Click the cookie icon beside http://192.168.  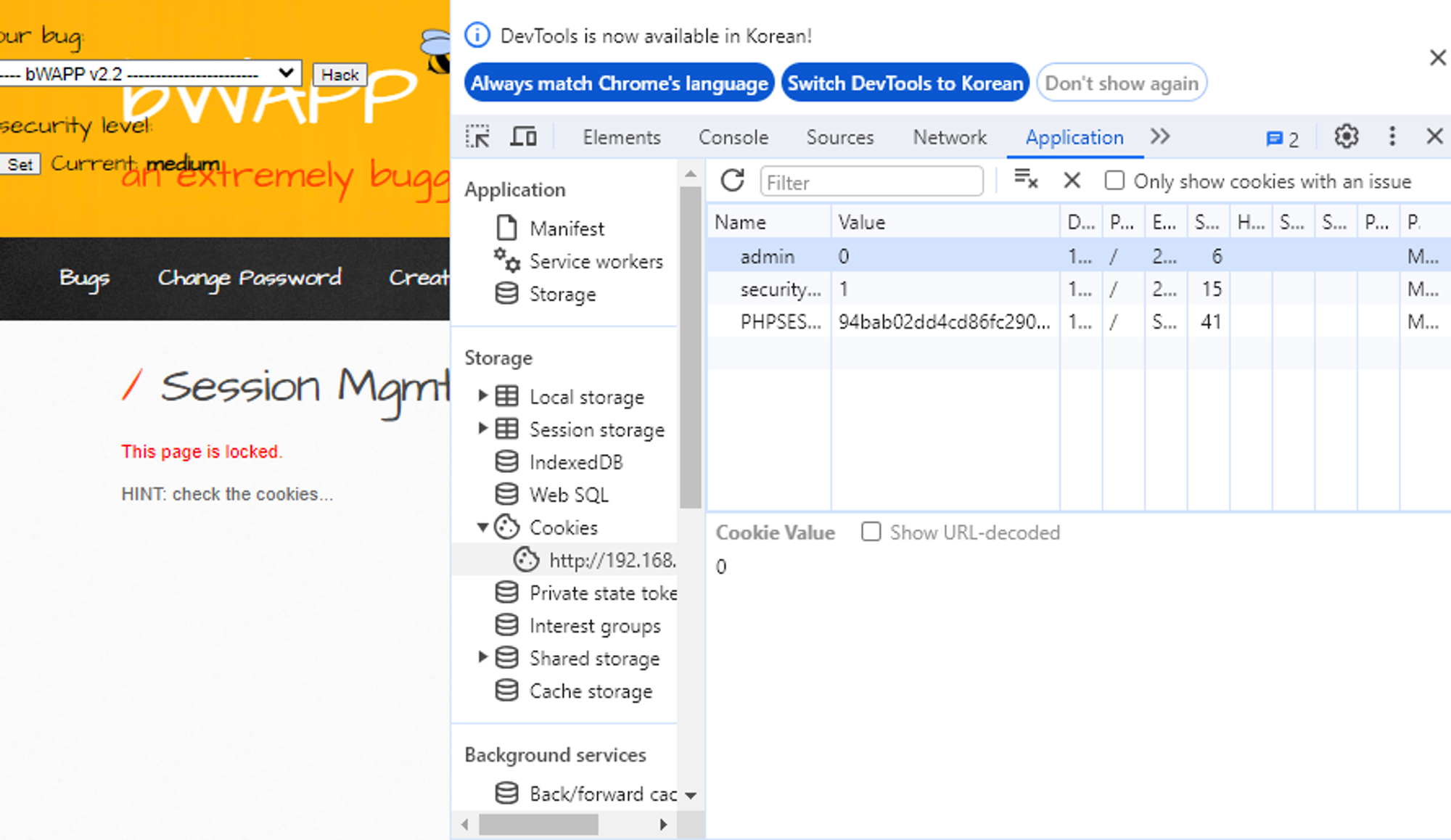pos(526,559)
